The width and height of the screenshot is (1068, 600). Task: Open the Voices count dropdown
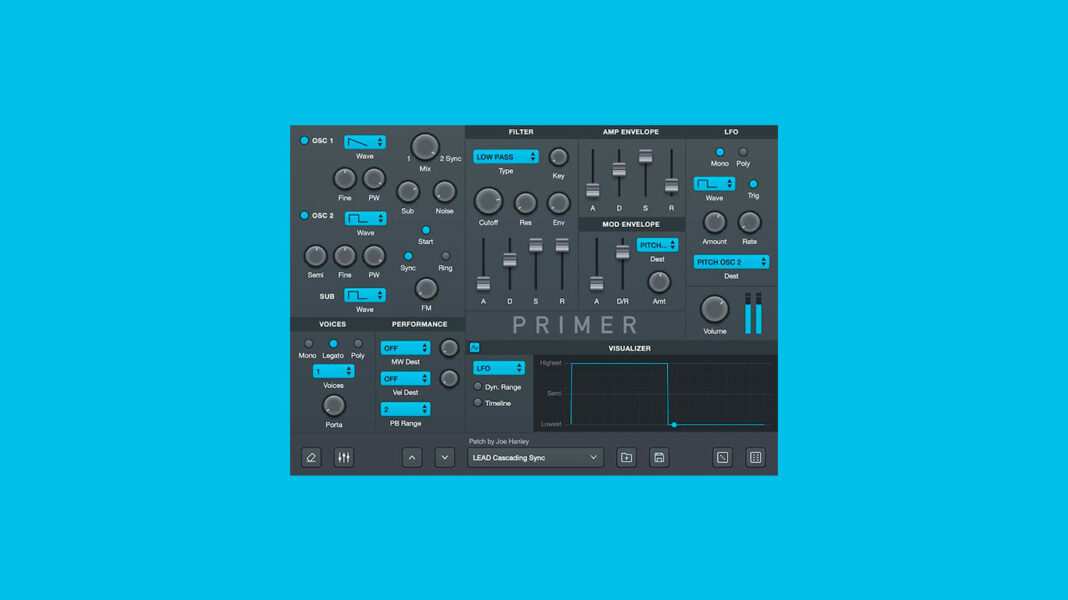pos(334,371)
